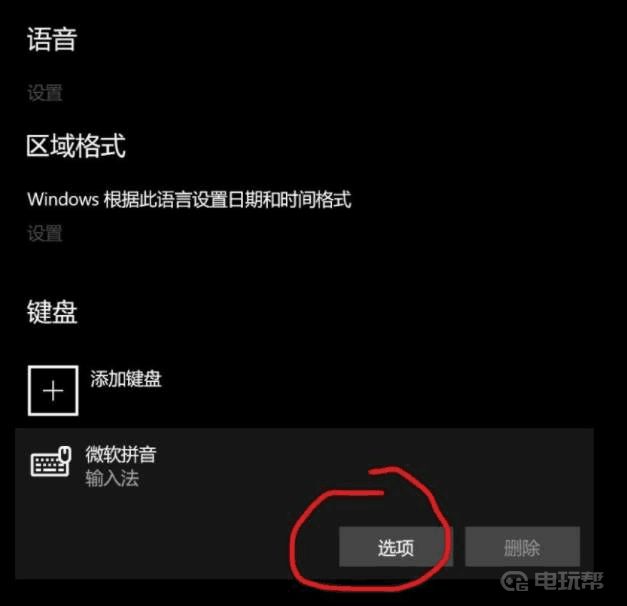Click the plus icon to add a keyboard

53,390
